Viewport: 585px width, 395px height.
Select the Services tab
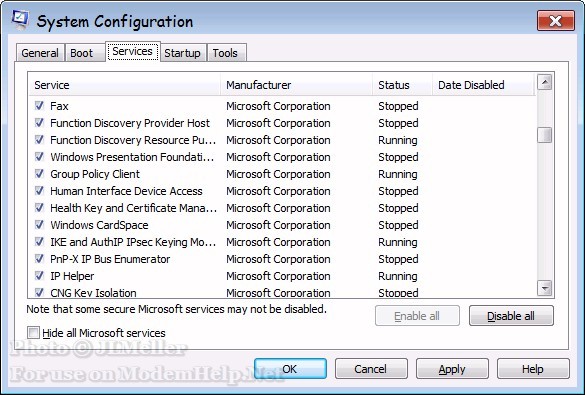point(132,51)
